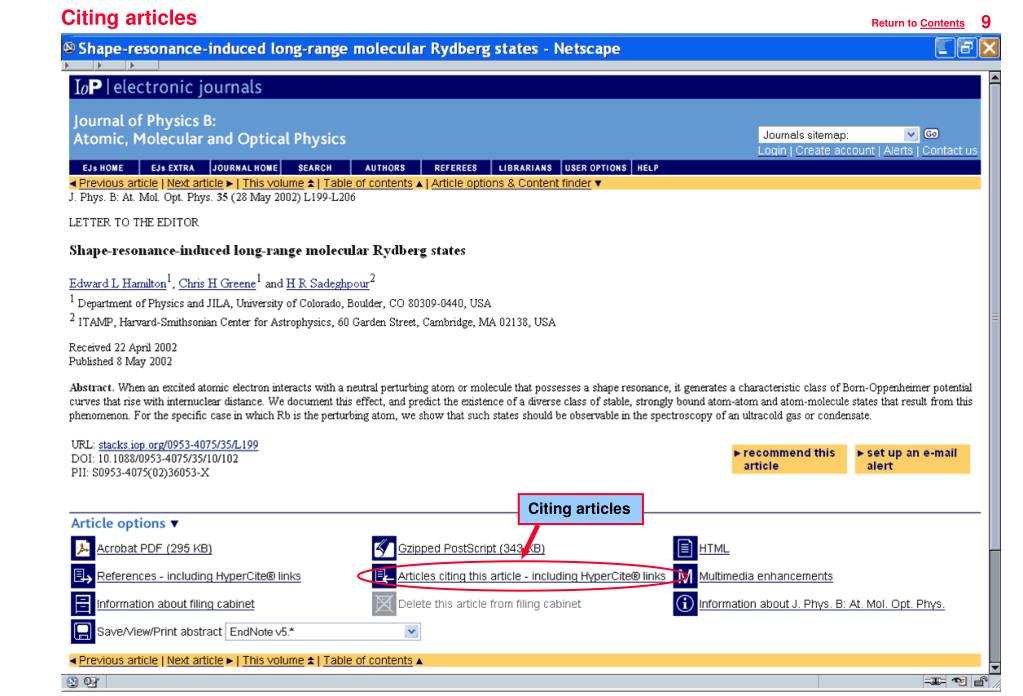Open Acrobat PDF (295 KB) link
Viewport: 1023px width, 696px height.
pyautogui.click(x=154, y=549)
